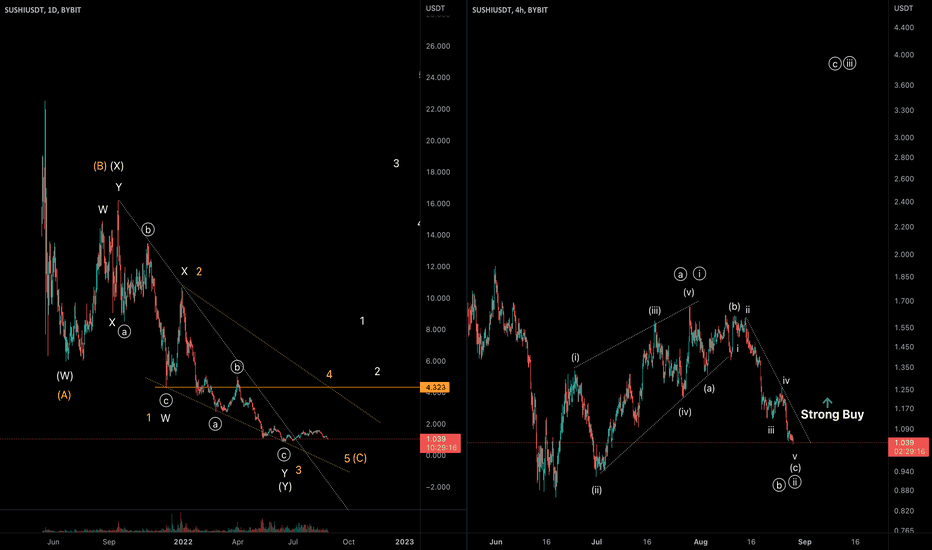Image resolution: width=932 pixels, height=550 pixels.
Task: Click the 2022 label on the time axis
Action: (x=183, y=542)
